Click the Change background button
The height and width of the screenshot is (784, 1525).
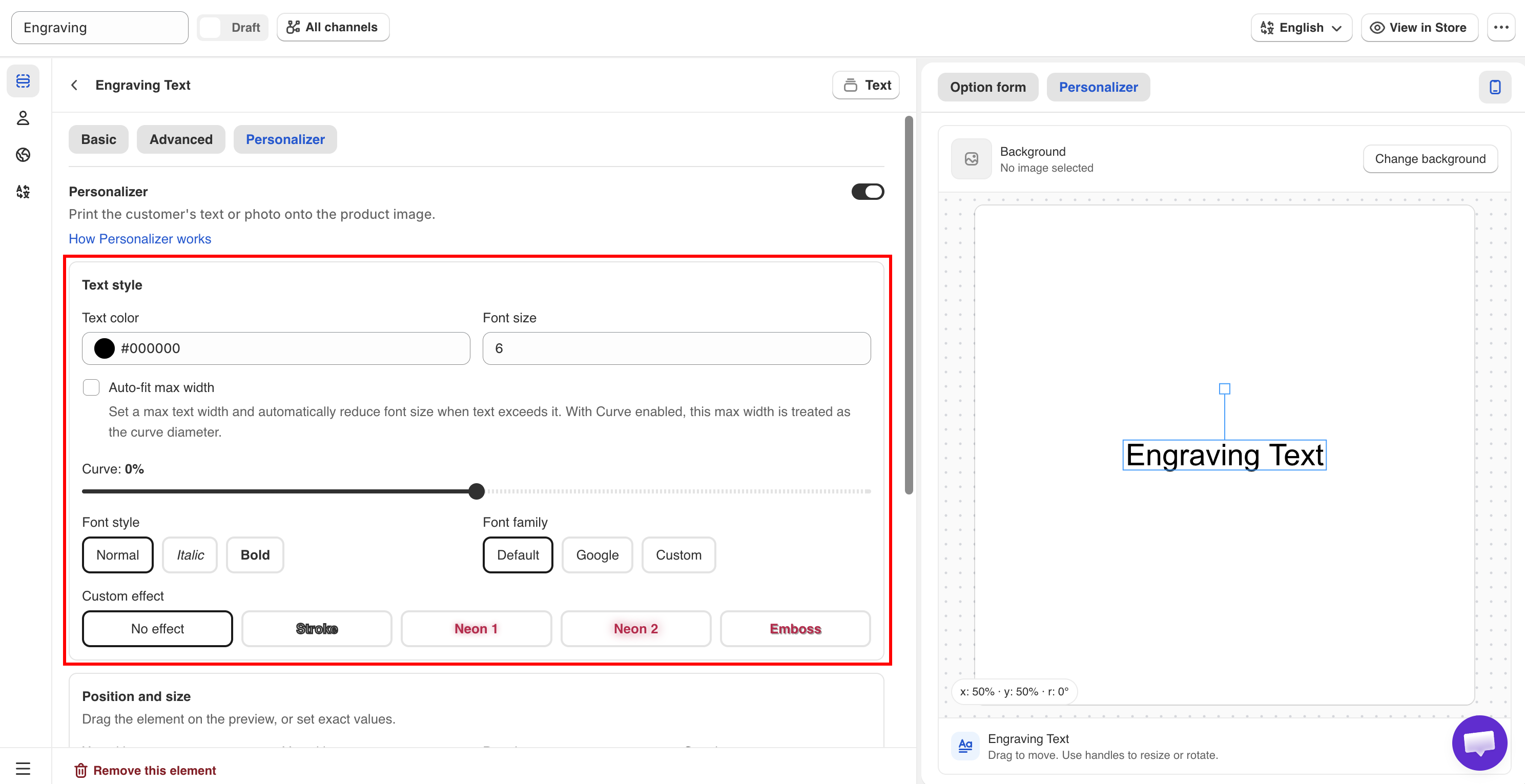tap(1430, 159)
